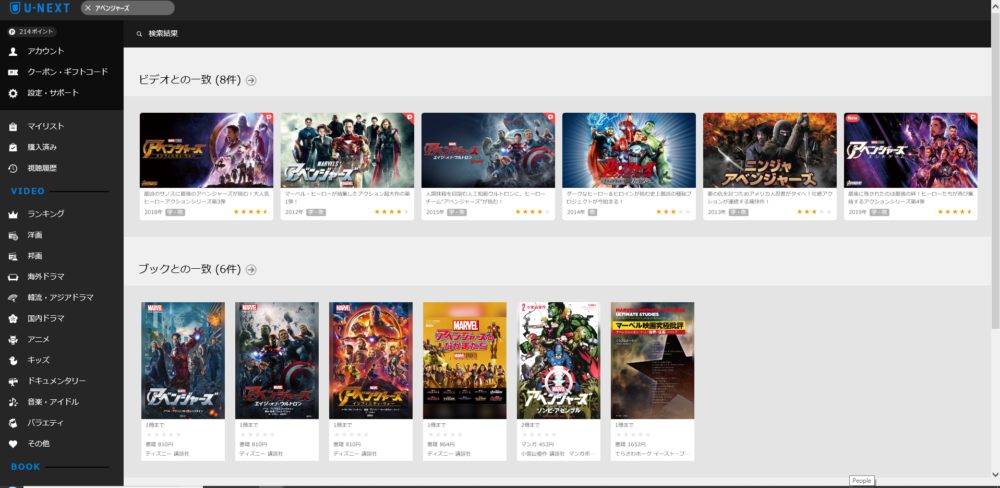
Task: Click the アベンジャーズ search field
Action: (x=128, y=8)
